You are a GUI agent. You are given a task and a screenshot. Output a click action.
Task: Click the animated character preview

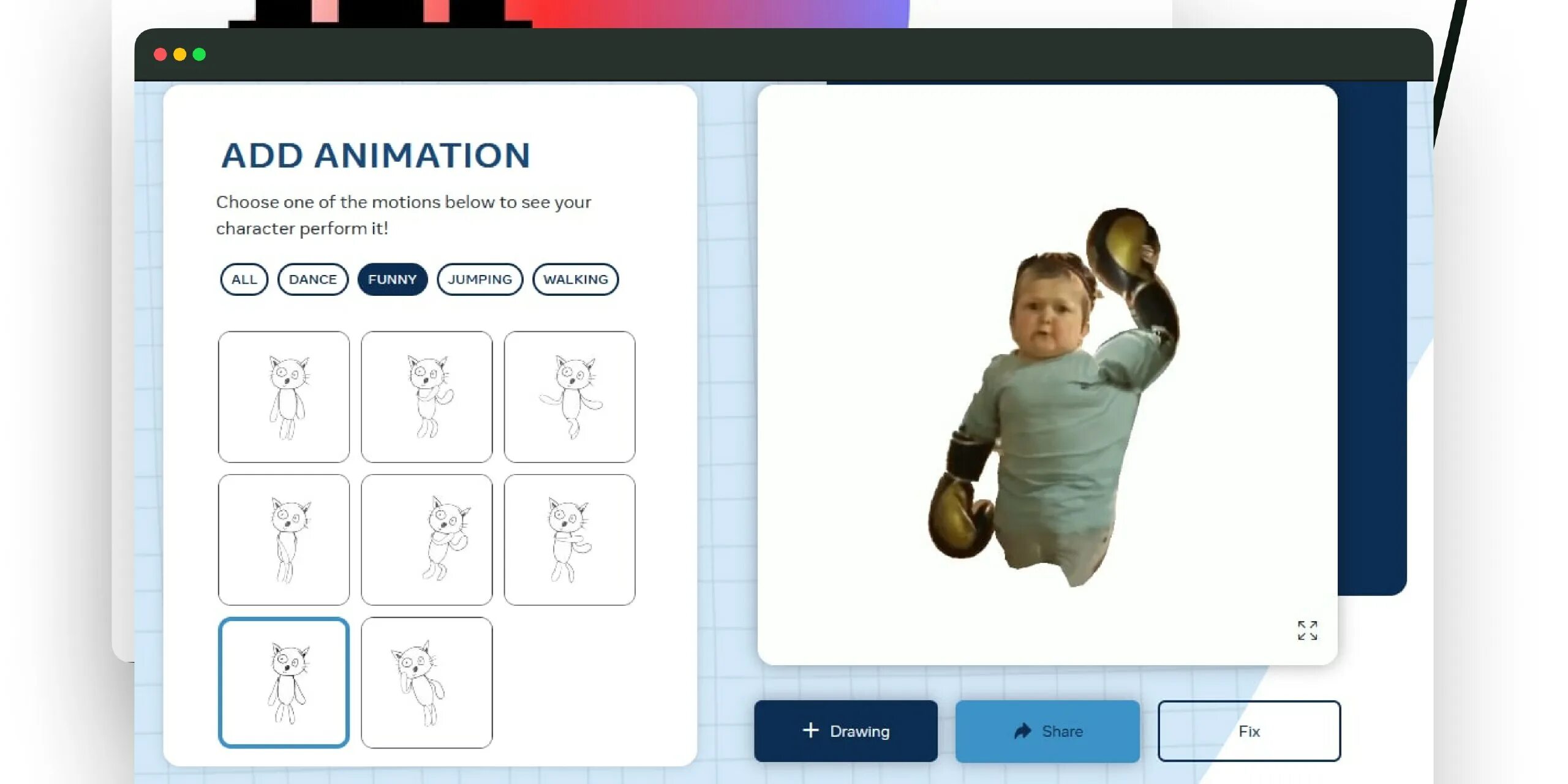pos(1053,397)
